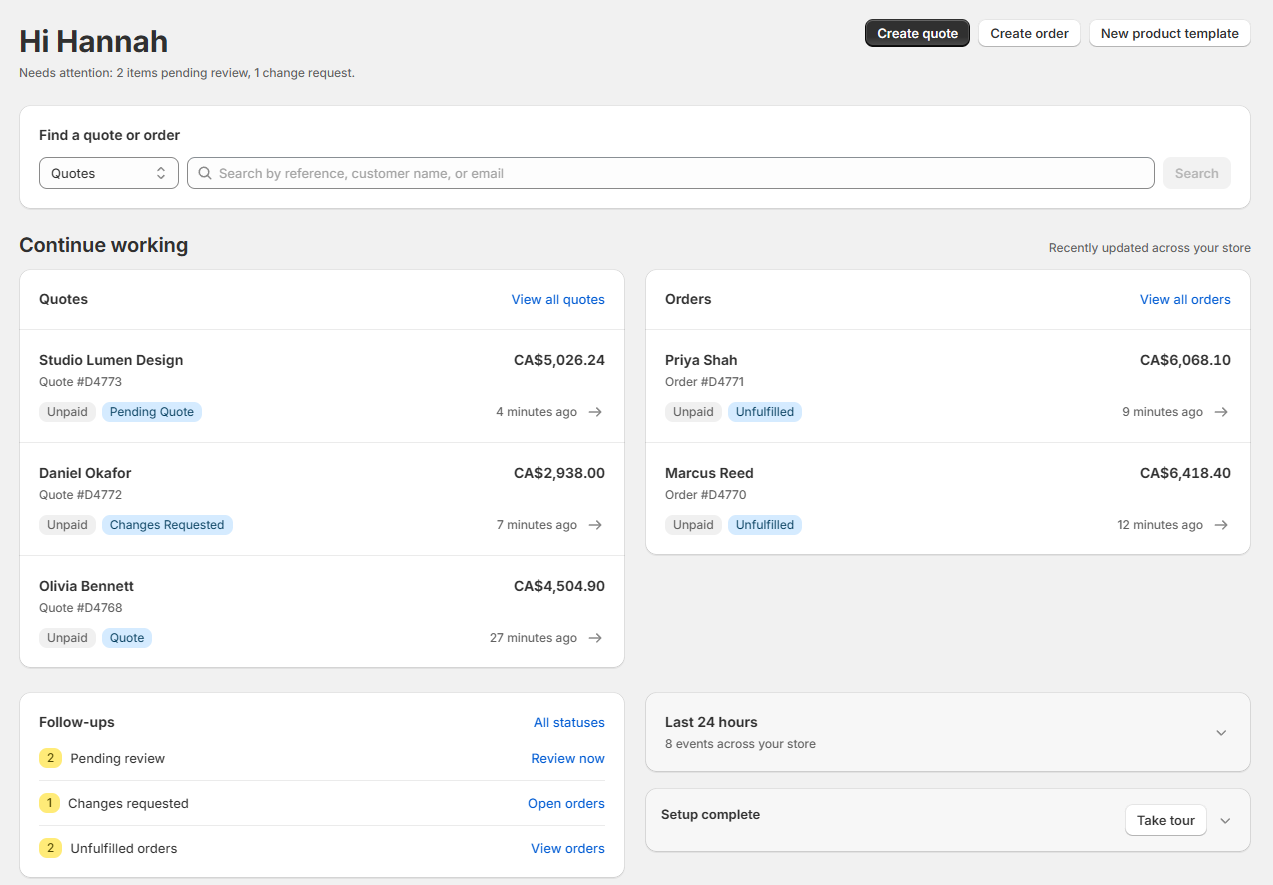Screen dimensions: 1273x885
Task: Click Unpaid badge on Olivia Bennett quote
Action: click(x=67, y=638)
